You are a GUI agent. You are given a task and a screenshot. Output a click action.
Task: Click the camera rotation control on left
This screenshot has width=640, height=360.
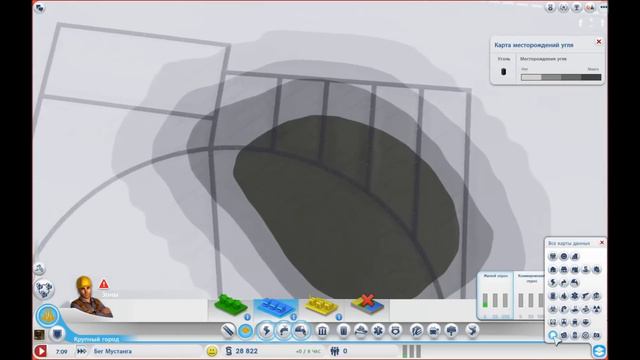point(44,289)
